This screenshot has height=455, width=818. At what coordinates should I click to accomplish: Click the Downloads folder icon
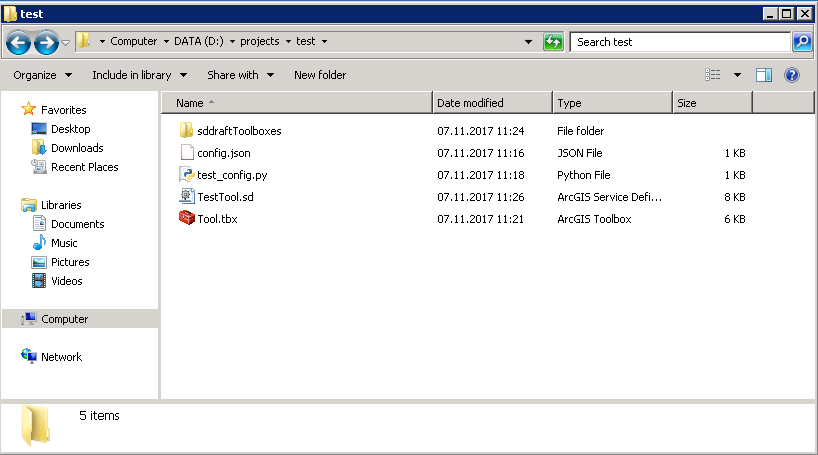point(39,147)
